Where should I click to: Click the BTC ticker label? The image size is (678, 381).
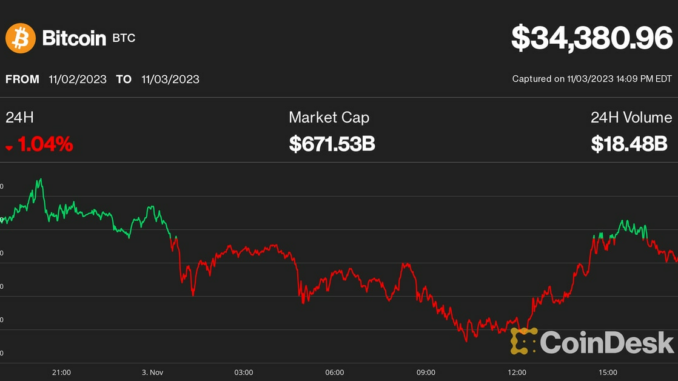click(x=124, y=38)
